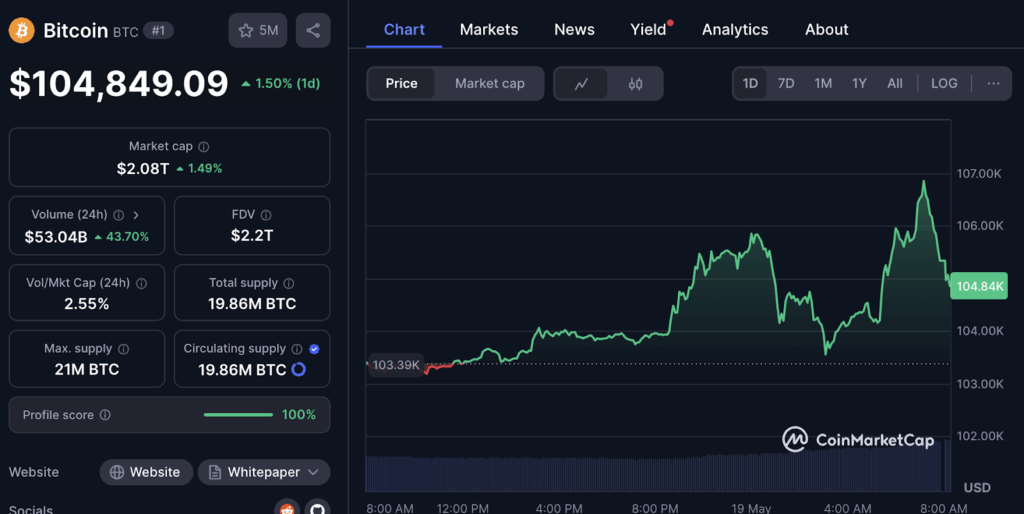Click the share icon next to Bitcoin
Screen dimensions: 1024x514
(x=313, y=30)
